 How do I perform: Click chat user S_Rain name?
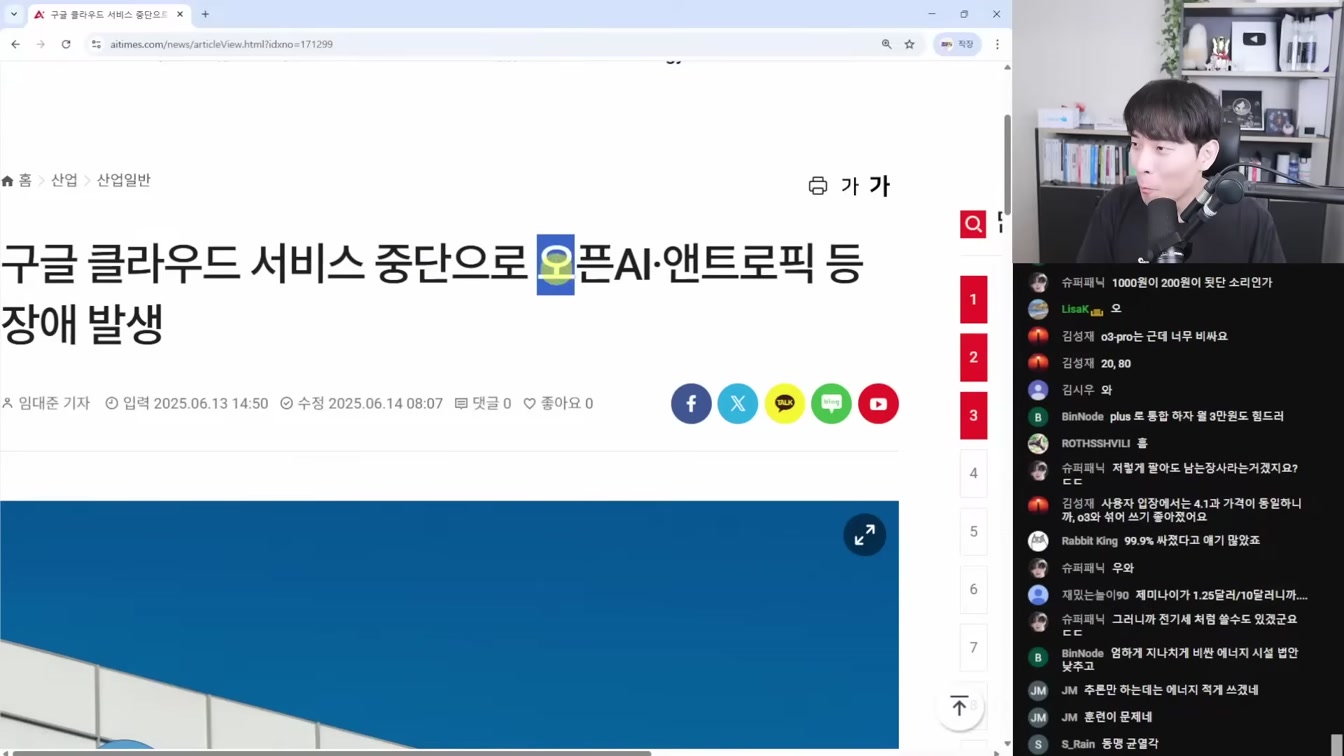(1078, 744)
